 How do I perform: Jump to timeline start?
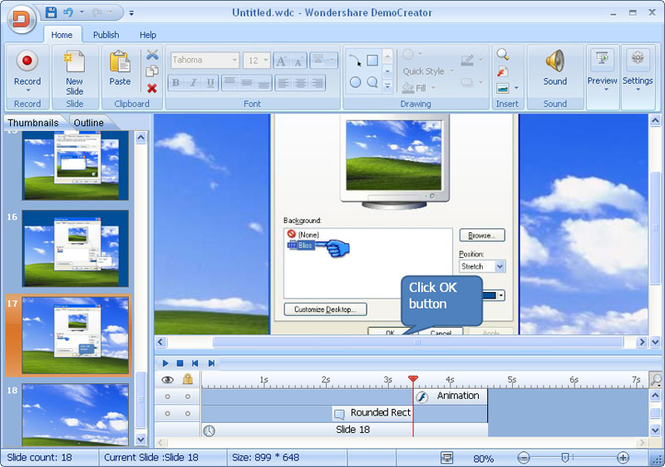(x=195, y=363)
